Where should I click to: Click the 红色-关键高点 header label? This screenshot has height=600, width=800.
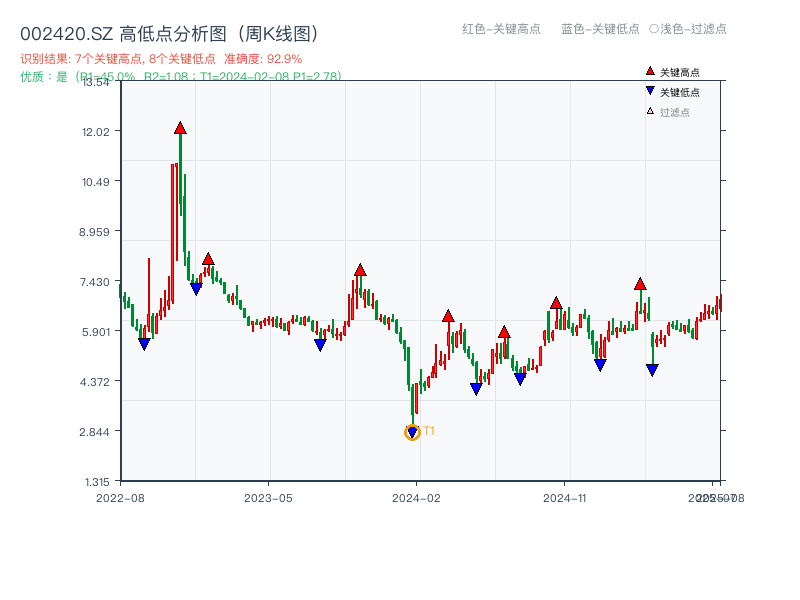click(x=501, y=29)
